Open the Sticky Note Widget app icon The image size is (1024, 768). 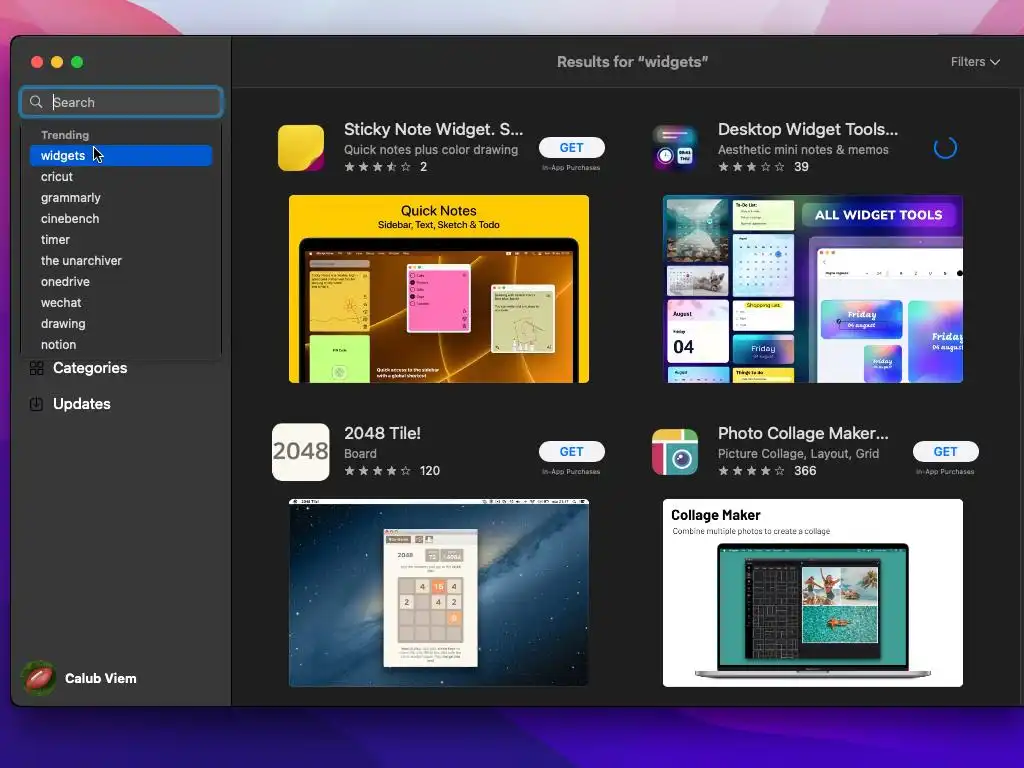click(300, 148)
